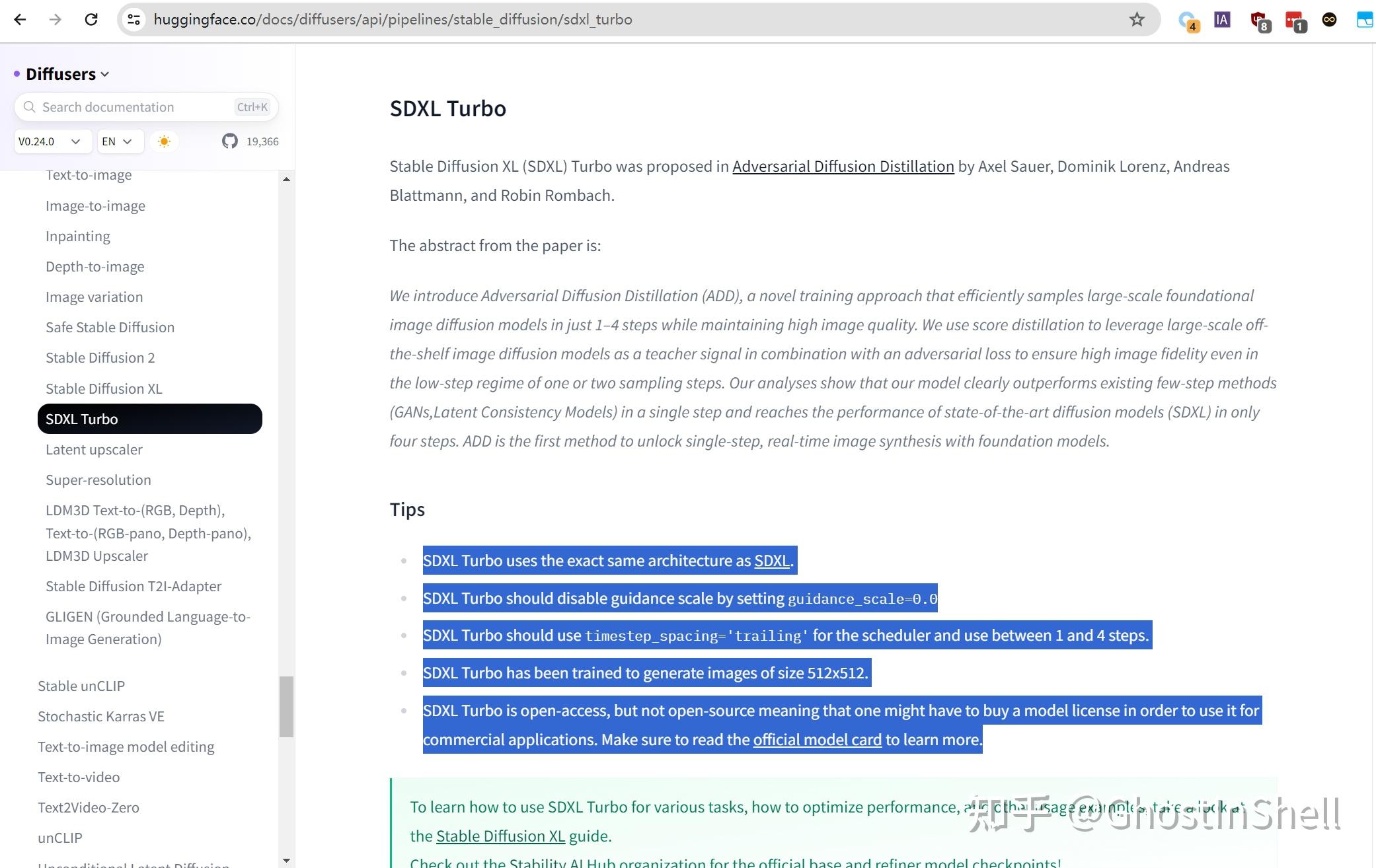This screenshot has height=868, width=1376.
Task: Open the Adversarial Diffusion Distillation link
Action: (x=843, y=166)
